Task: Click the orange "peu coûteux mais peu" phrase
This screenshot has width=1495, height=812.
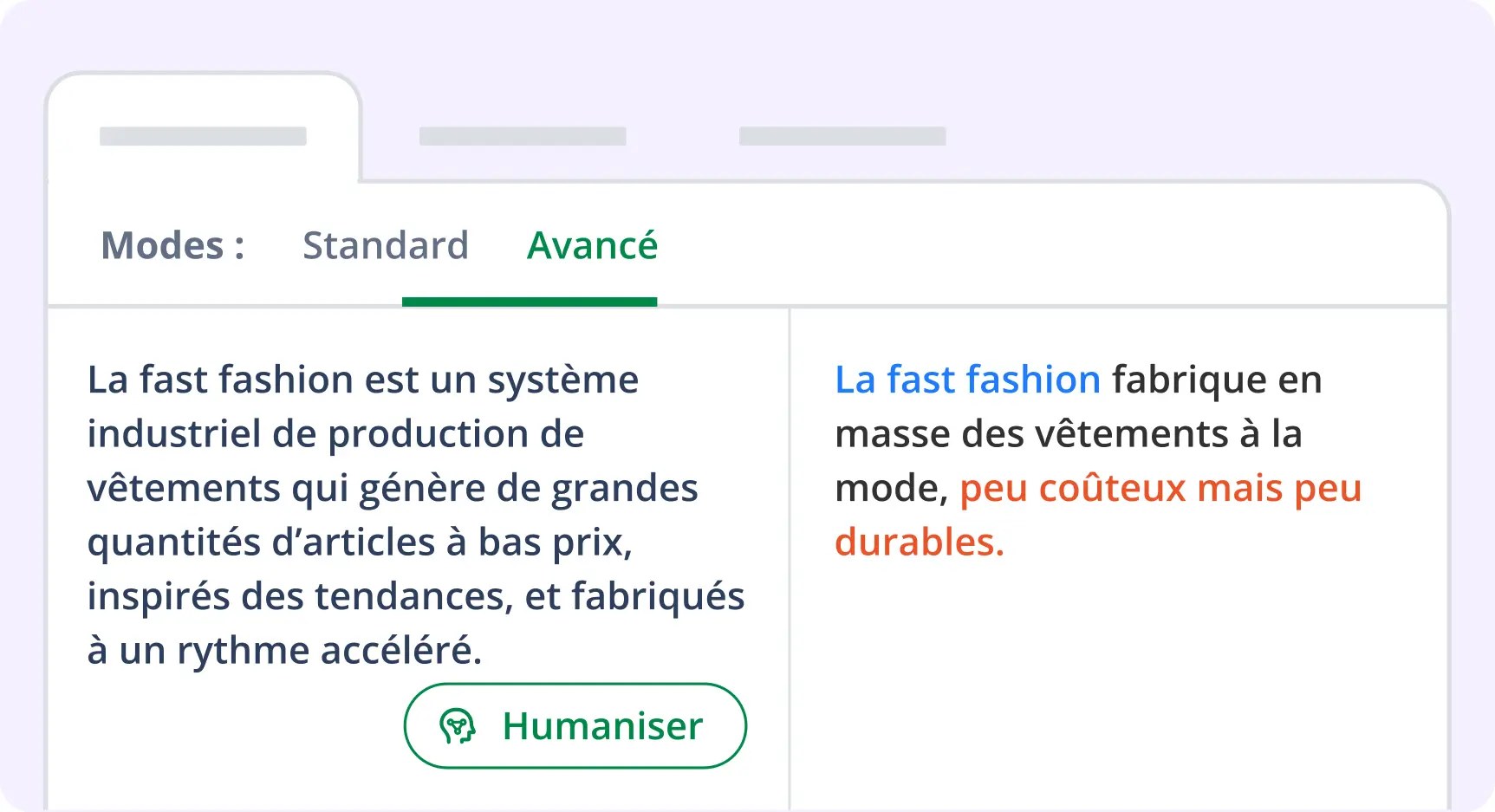Action: click(1160, 488)
